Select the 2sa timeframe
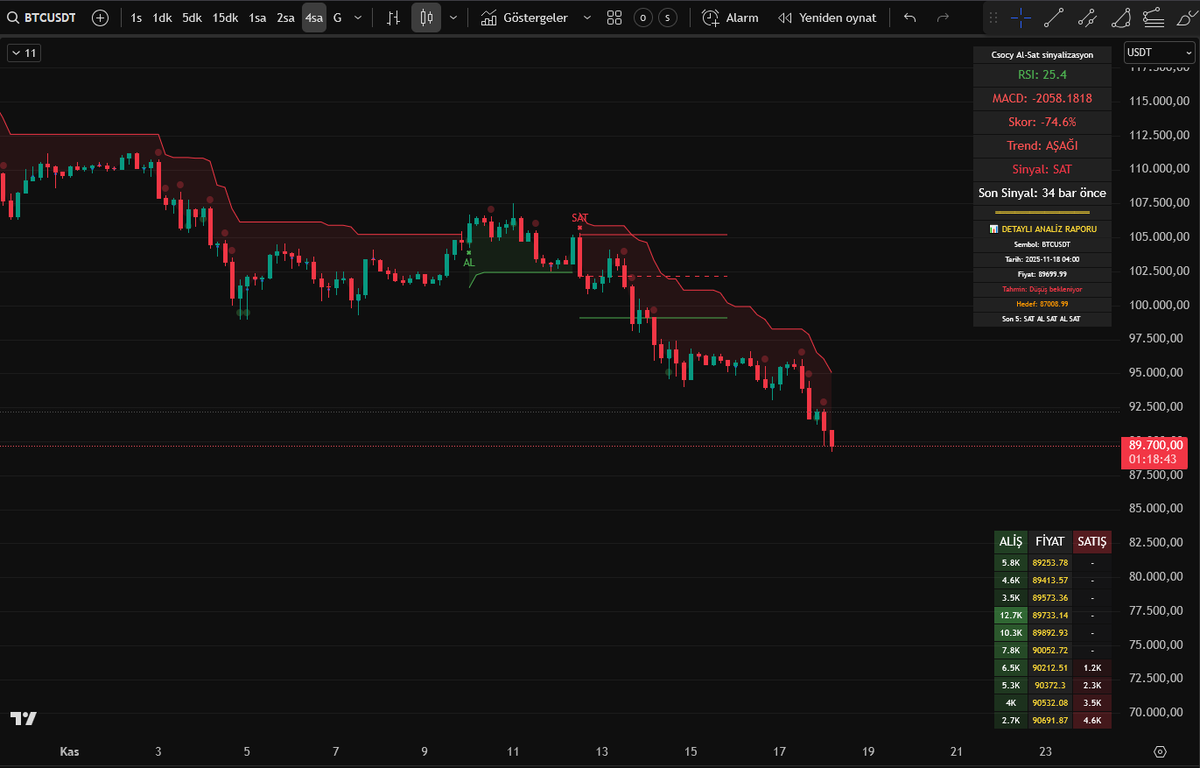 coord(286,18)
